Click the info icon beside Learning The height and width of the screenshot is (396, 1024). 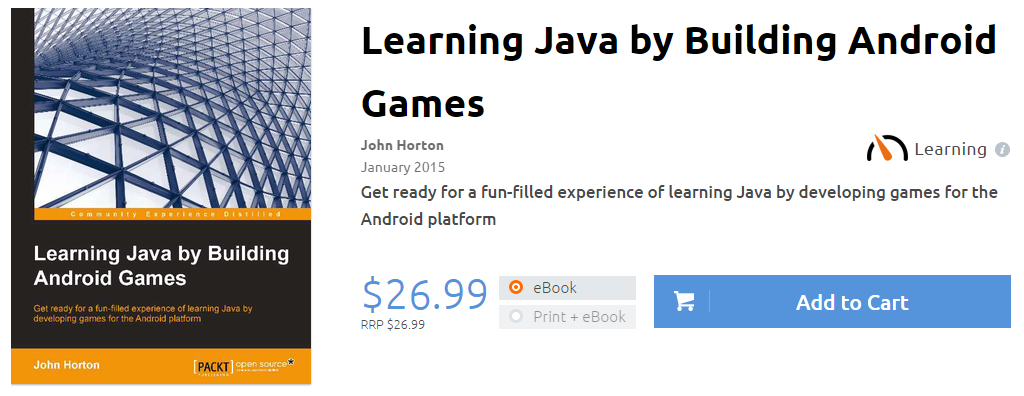click(1002, 150)
